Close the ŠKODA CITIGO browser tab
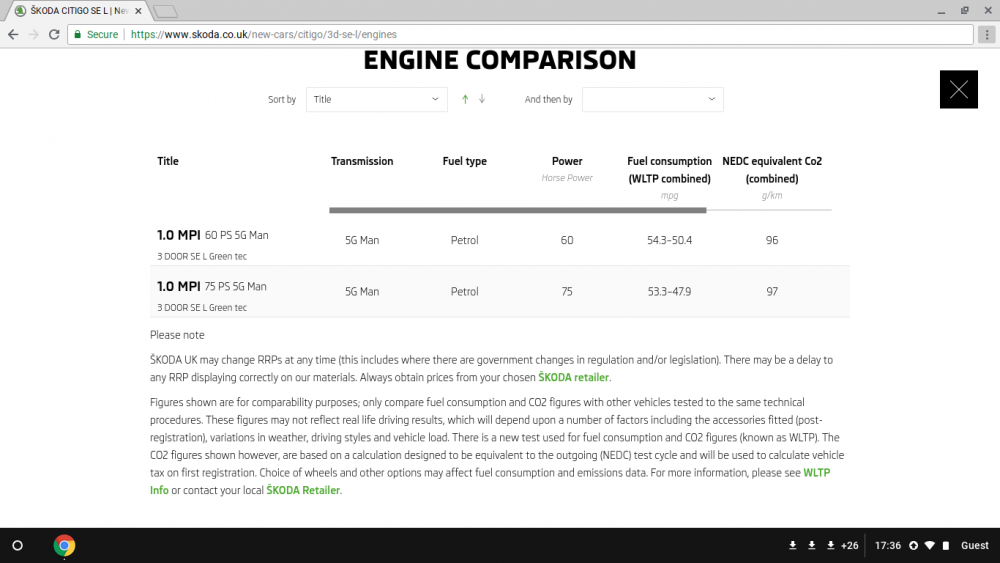1000x563 pixels. point(138,11)
